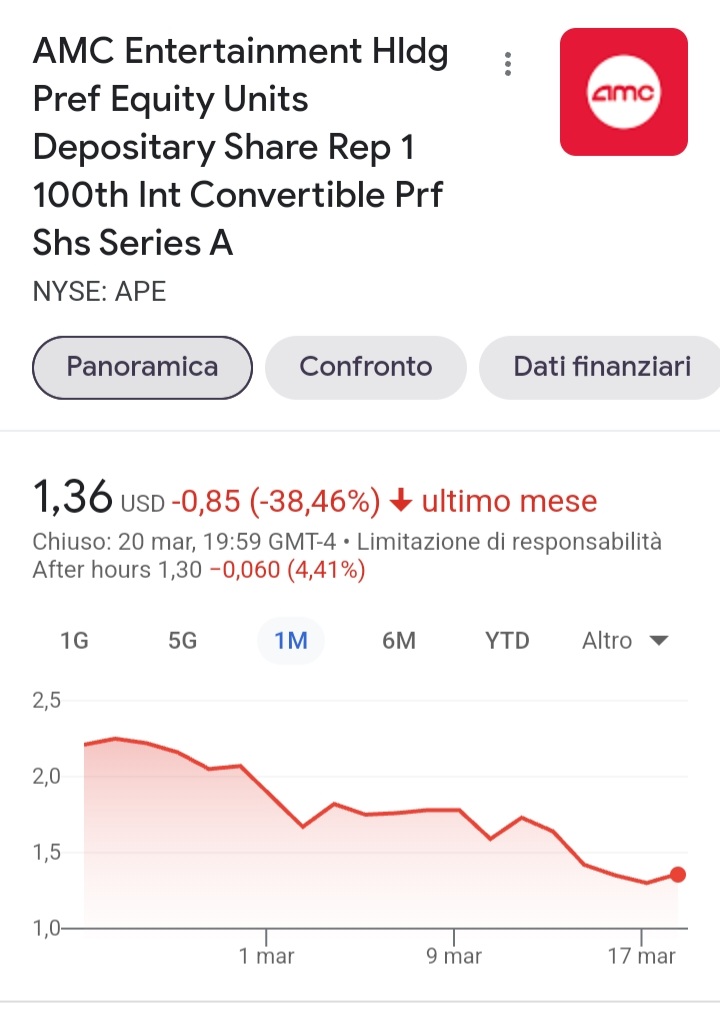This screenshot has height=1017, width=720.
Task: Open the Dati finanziari tab
Action: (x=601, y=367)
